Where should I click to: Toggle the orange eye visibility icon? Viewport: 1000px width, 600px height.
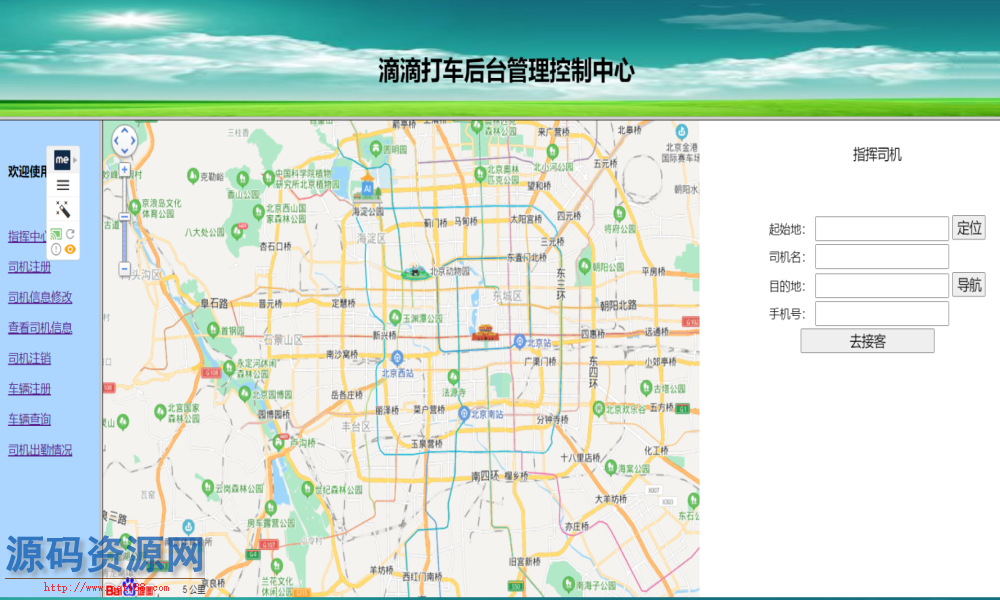(x=70, y=249)
